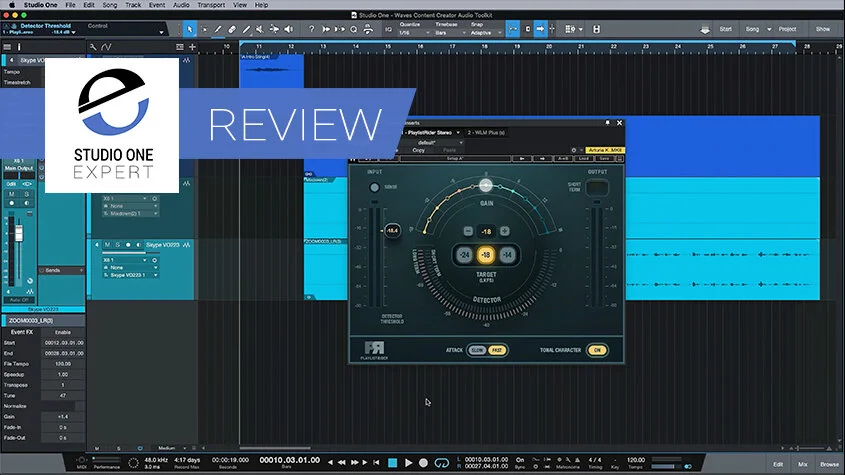Viewport: 845px width, 475px height.
Task: Click the Copy button in plugin header
Action: tap(418, 150)
